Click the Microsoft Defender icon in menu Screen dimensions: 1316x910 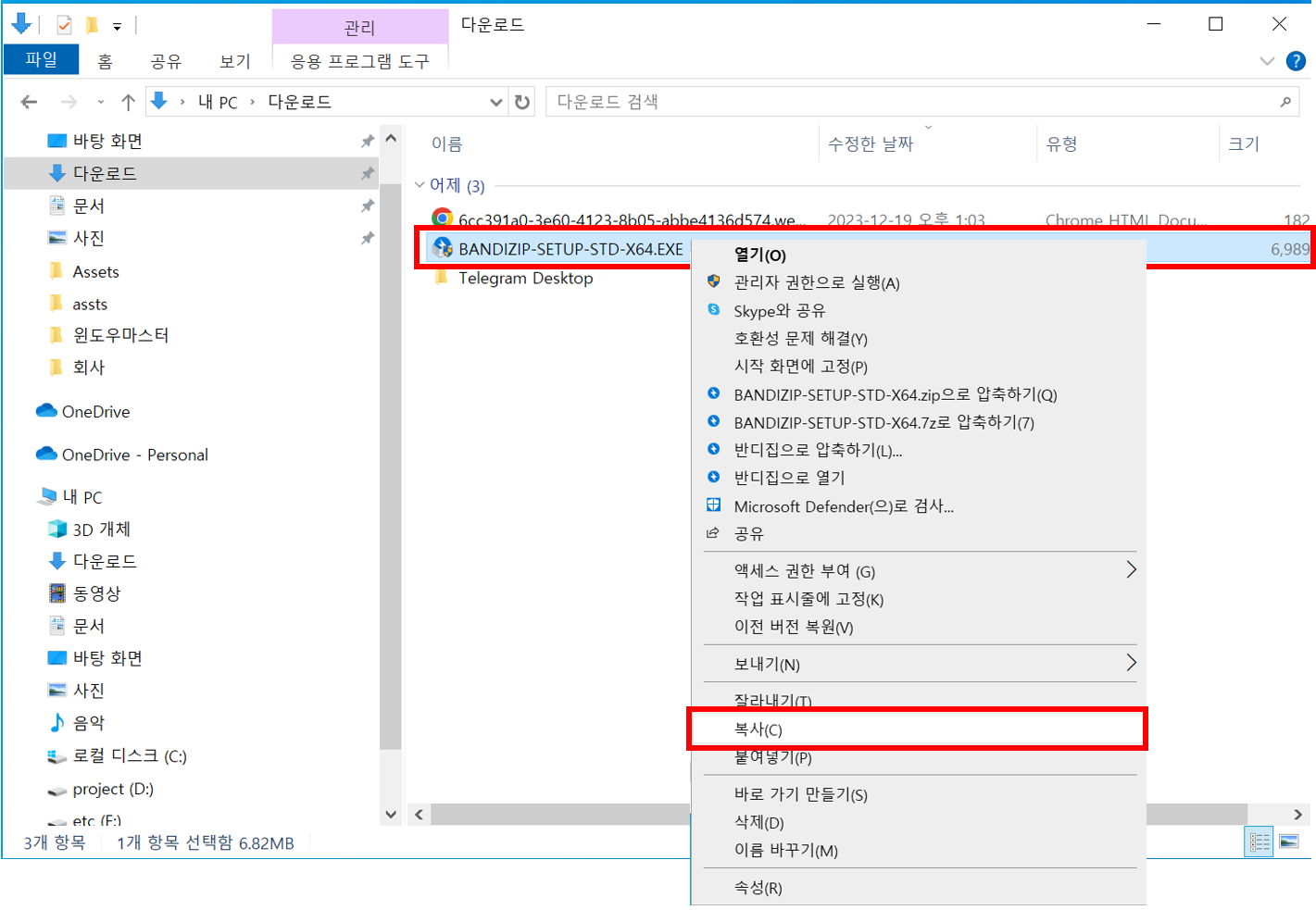pyautogui.click(x=713, y=505)
